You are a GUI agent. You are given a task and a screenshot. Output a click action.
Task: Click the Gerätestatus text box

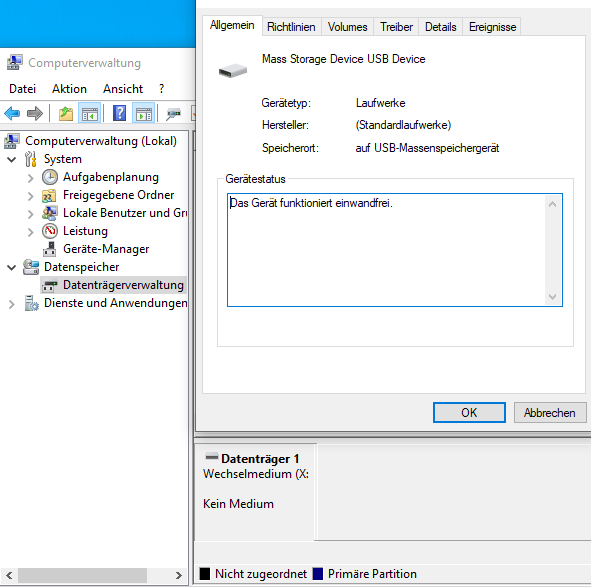pos(395,250)
